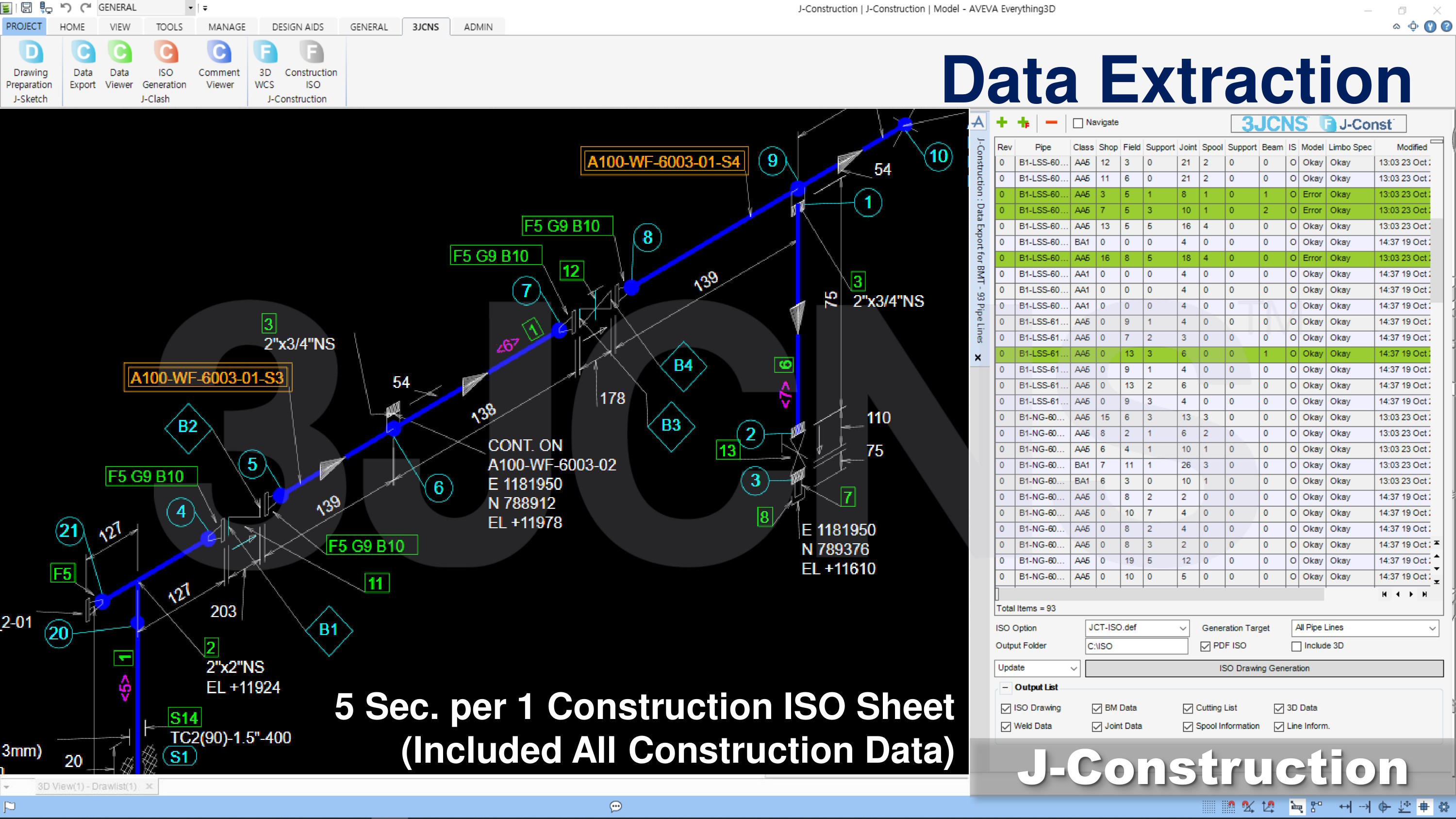
Task: Click the status bar settings gear icon
Action: click(x=1444, y=806)
